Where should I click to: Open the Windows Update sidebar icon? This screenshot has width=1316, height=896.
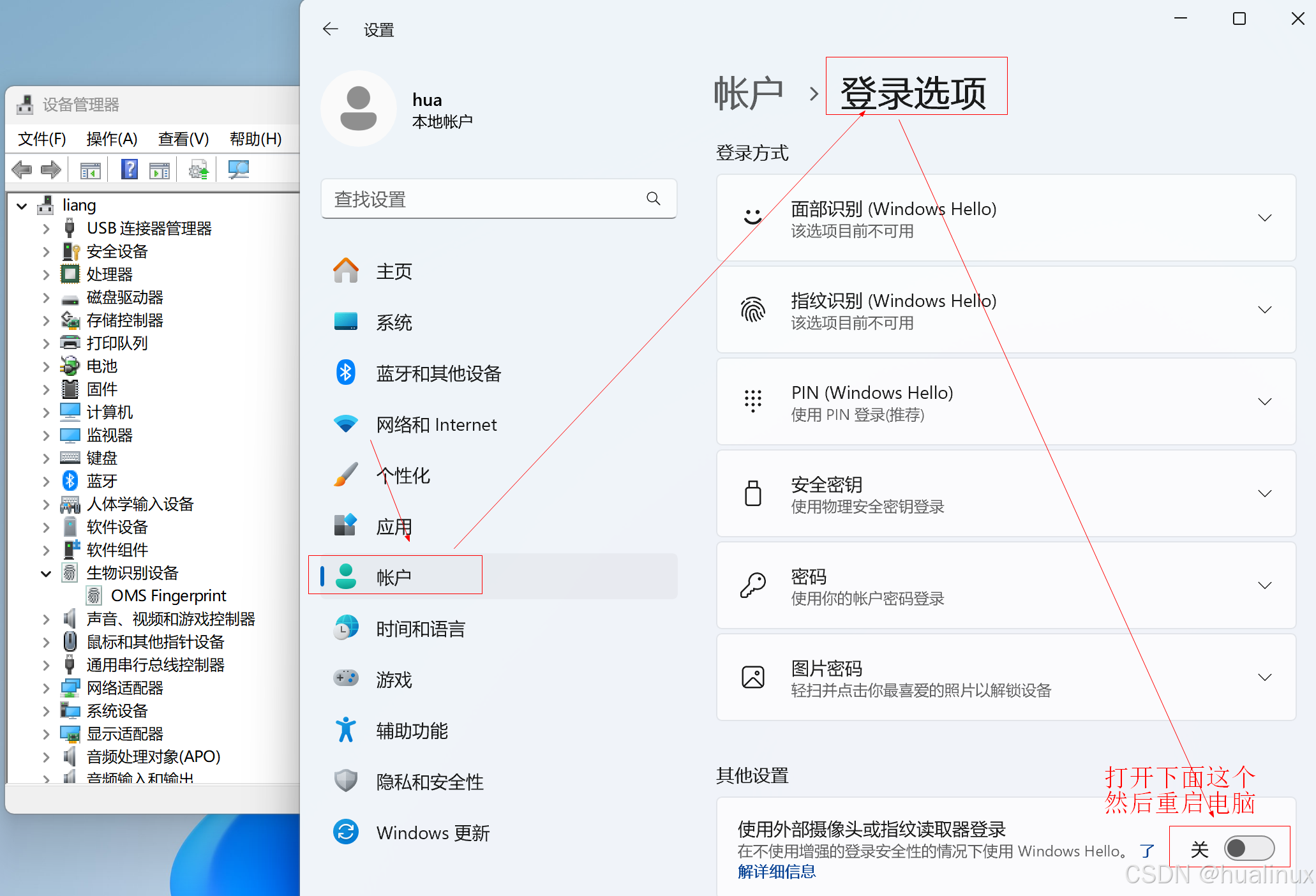tap(346, 832)
